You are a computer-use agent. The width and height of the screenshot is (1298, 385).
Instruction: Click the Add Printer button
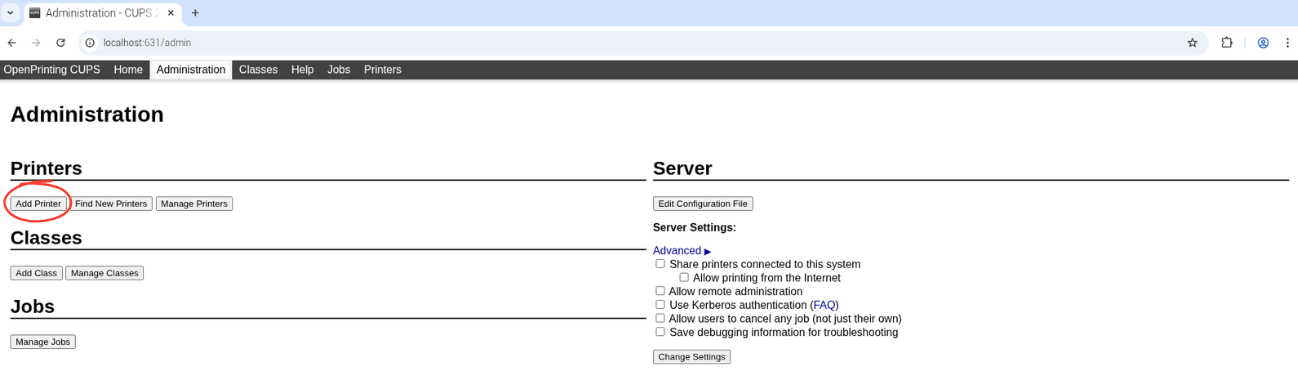(x=39, y=204)
